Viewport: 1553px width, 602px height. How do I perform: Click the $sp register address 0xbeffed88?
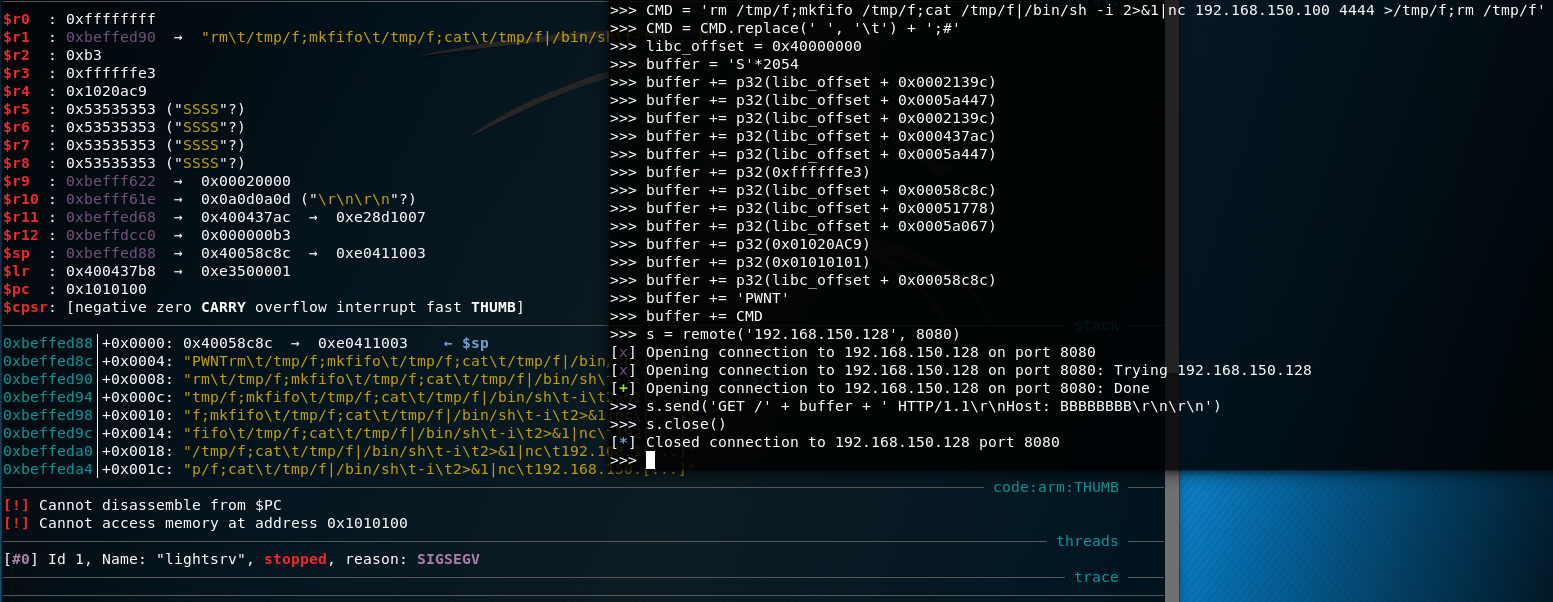pos(110,253)
